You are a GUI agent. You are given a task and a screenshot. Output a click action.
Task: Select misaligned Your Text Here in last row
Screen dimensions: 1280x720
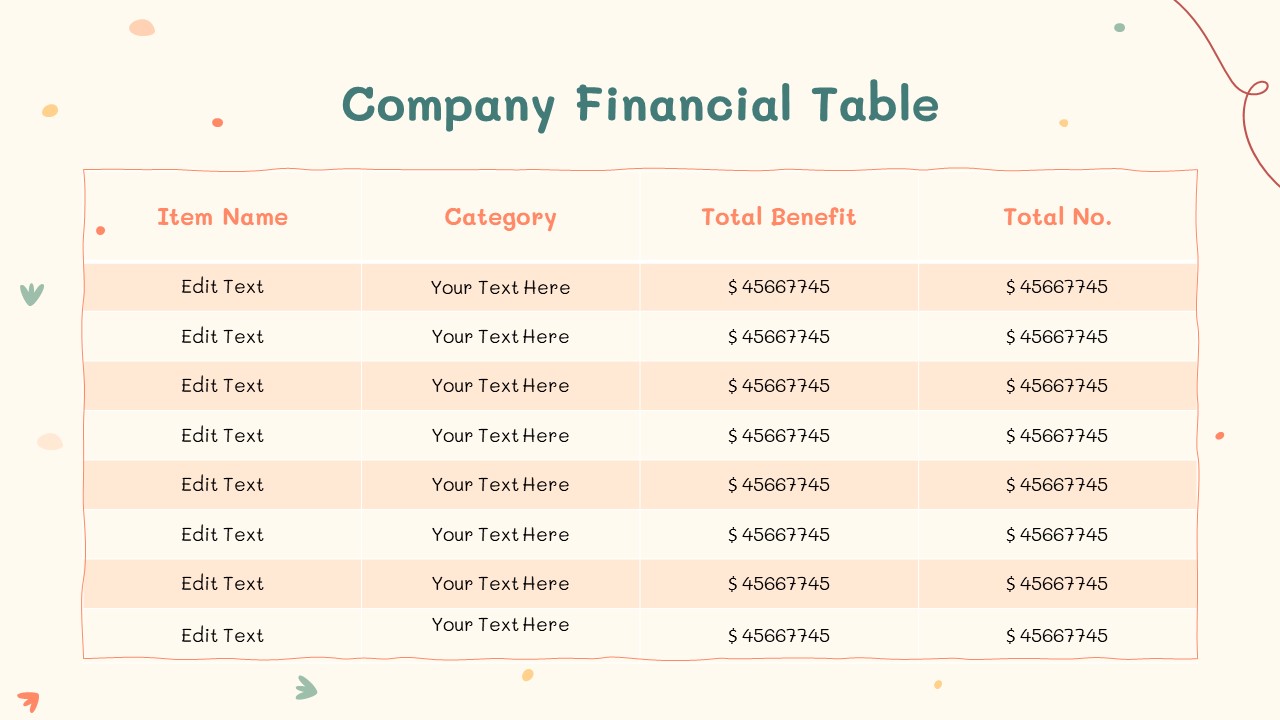point(500,625)
